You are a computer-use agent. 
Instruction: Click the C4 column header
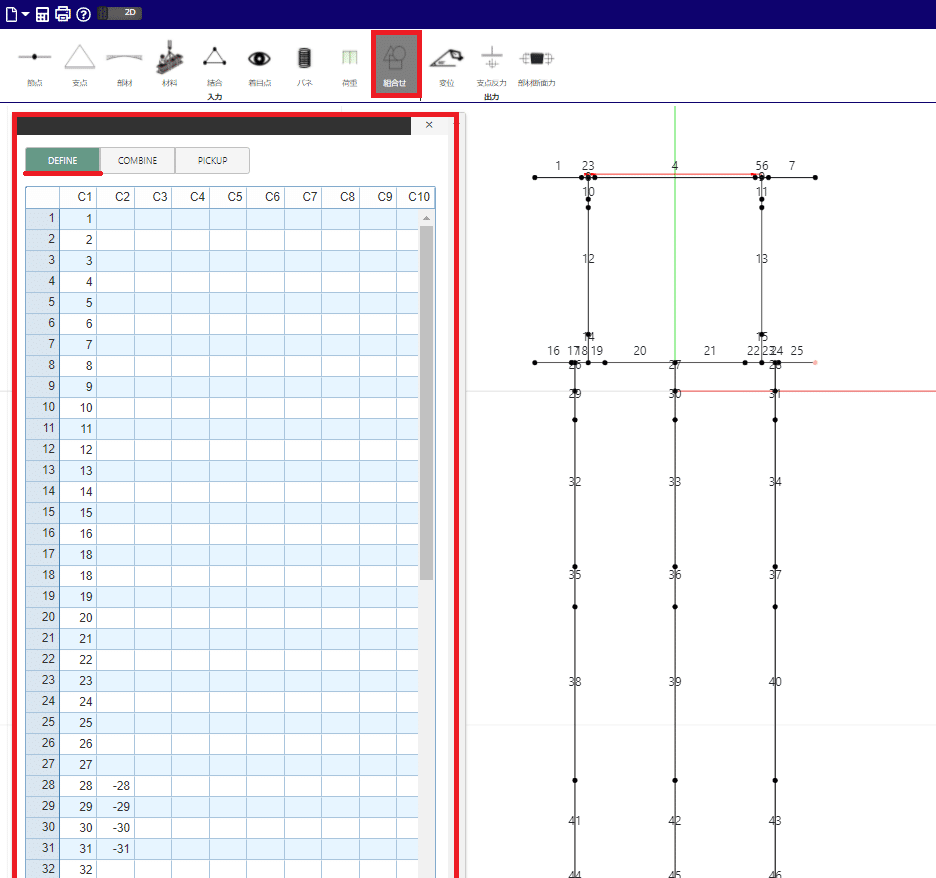191,197
